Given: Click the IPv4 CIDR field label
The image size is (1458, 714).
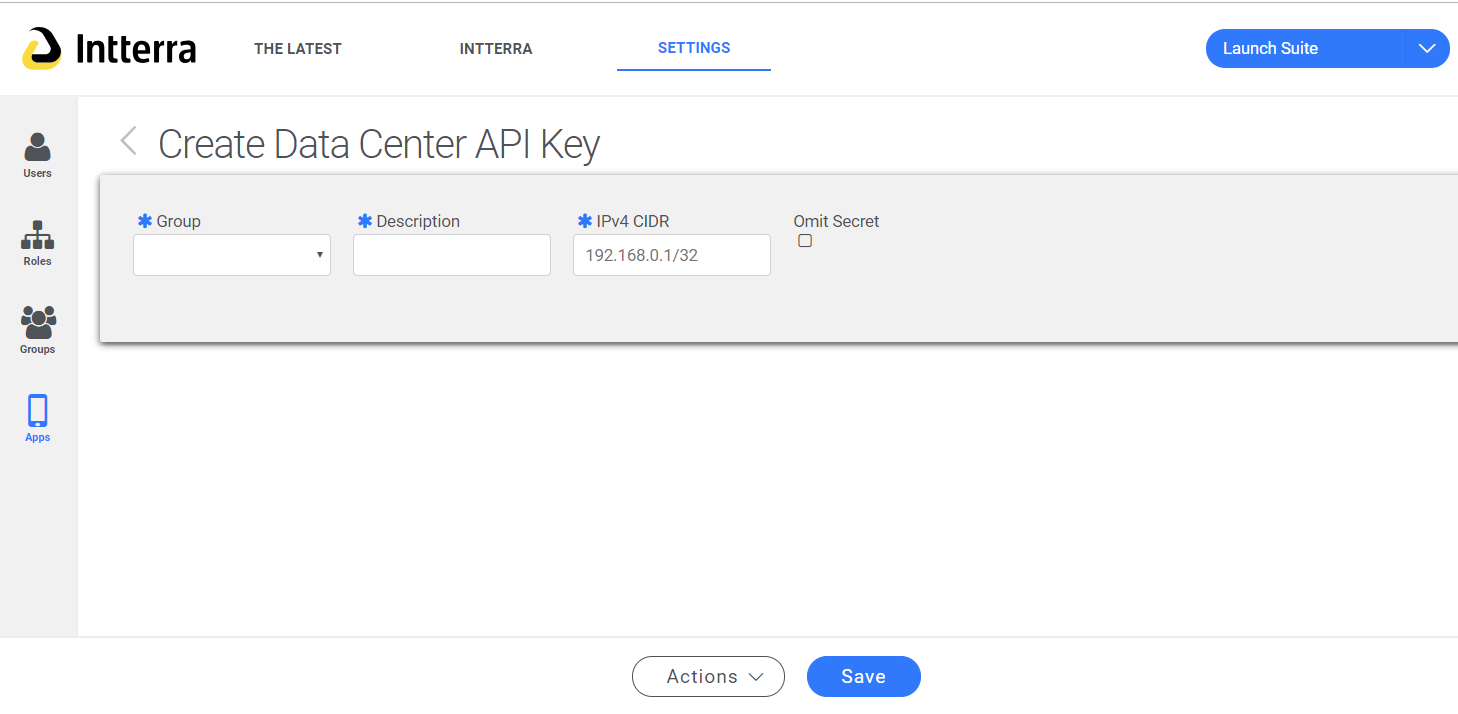Looking at the screenshot, I should click(x=633, y=221).
